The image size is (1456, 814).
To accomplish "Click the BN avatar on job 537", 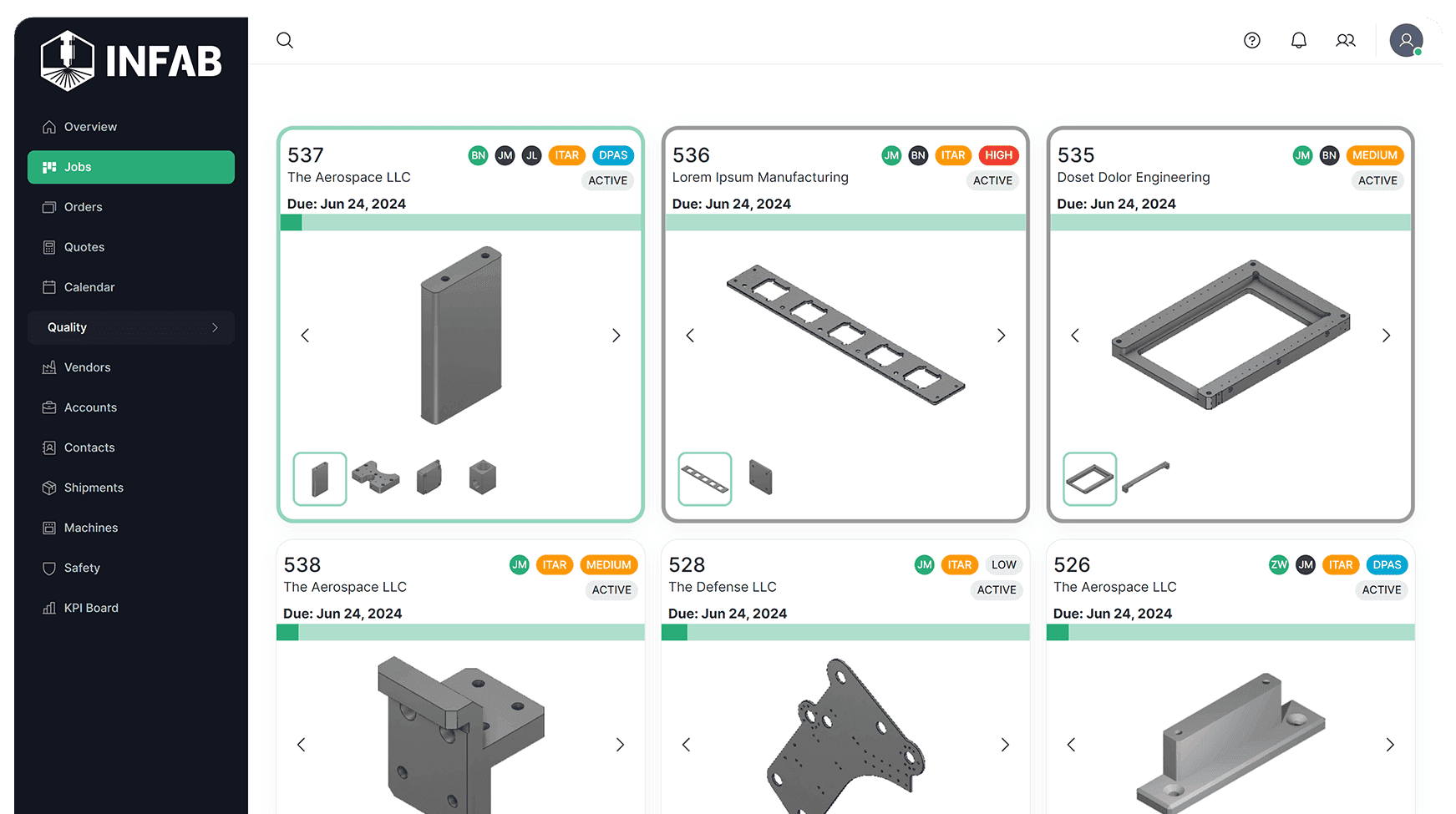I will point(478,155).
